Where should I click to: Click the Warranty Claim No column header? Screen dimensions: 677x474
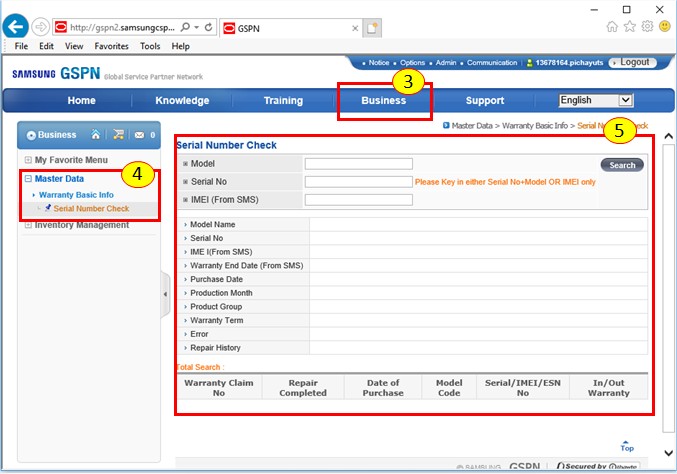click(219, 388)
